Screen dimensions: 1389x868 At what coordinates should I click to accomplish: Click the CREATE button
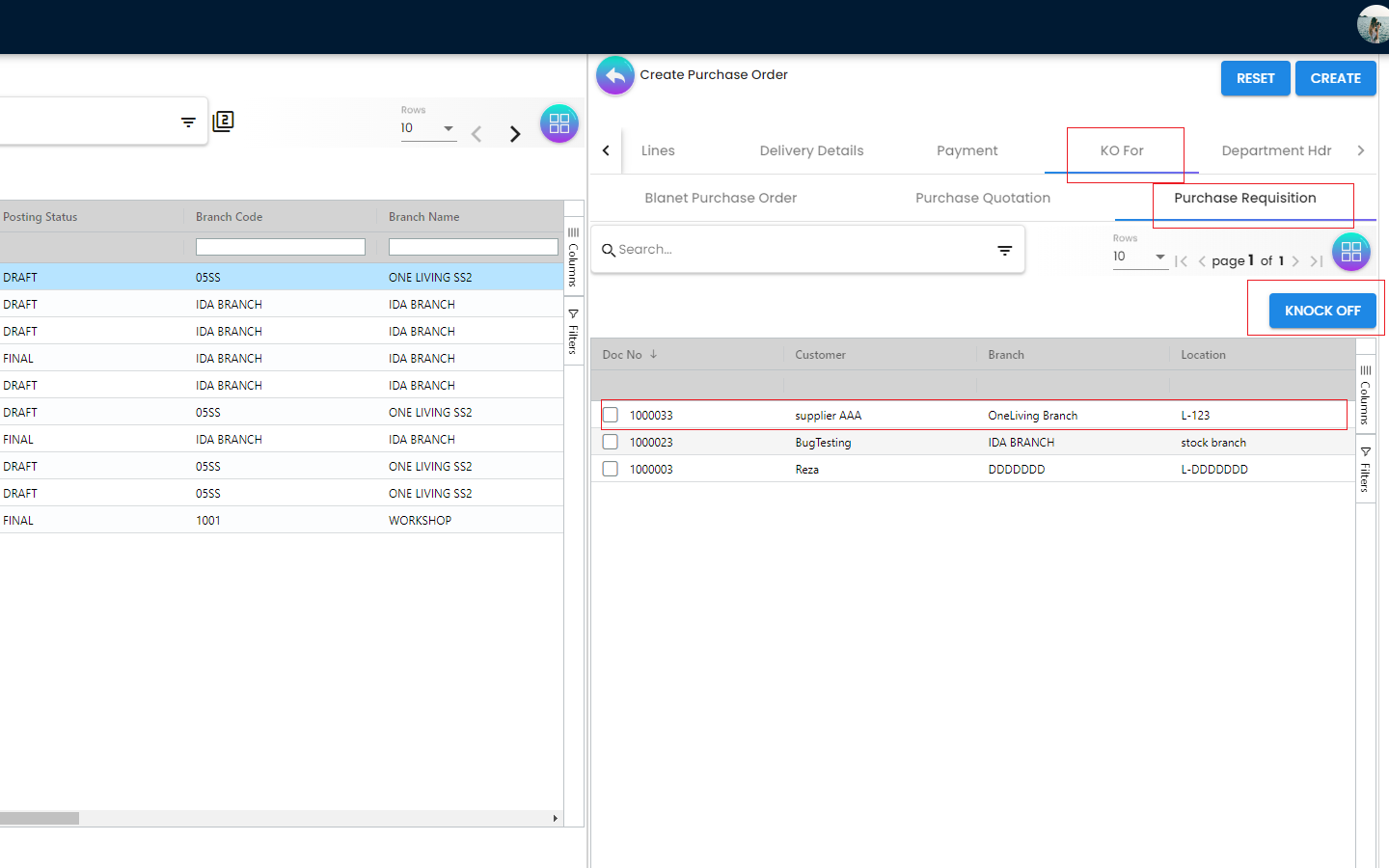pyautogui.click(x=1335, y=78)
